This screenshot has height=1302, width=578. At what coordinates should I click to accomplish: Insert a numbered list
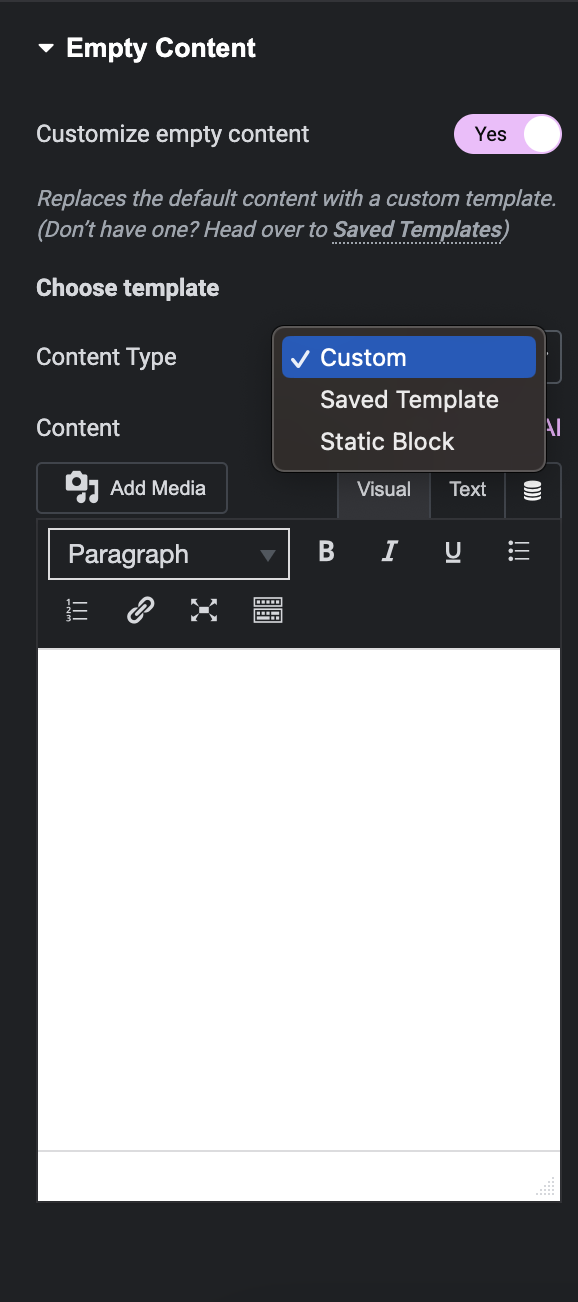(x=77, y=611)
